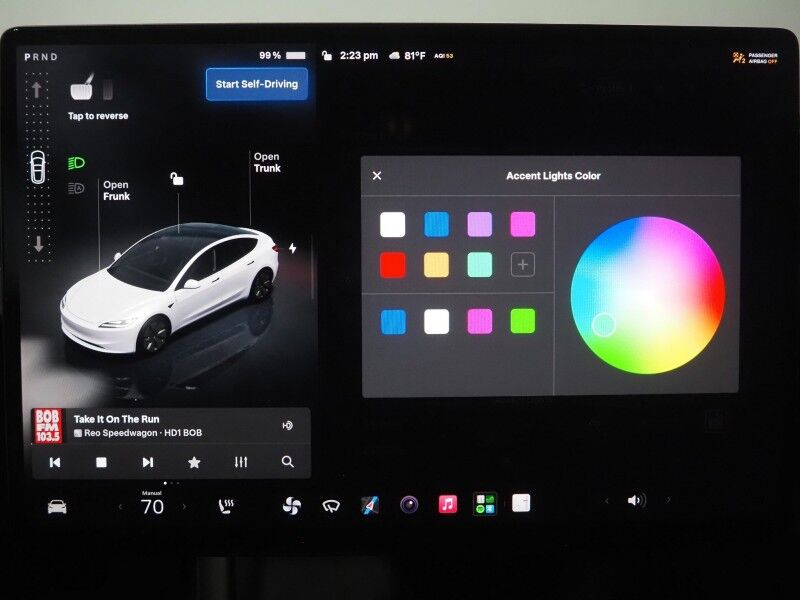Tap the 2:23 pm clock
800x600 pixels.
tap(359, 55)
